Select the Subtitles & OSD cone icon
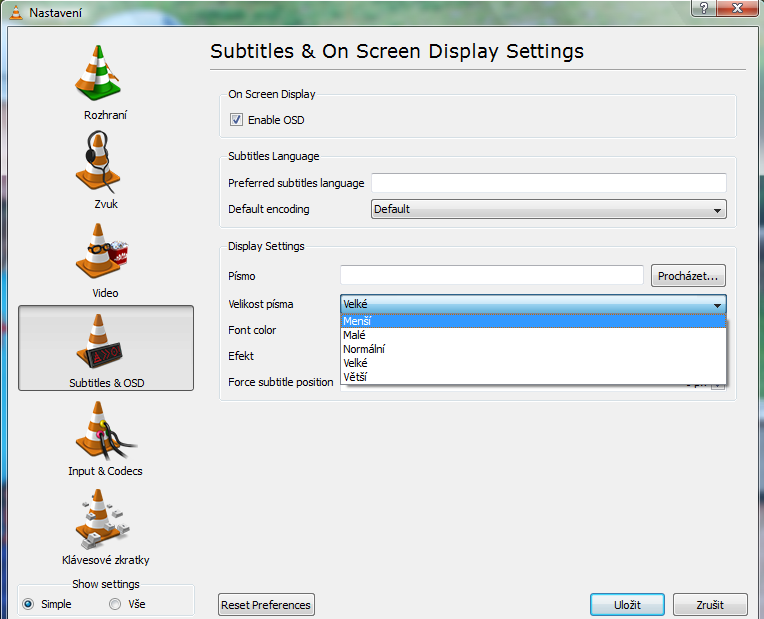 coord(99,341)
